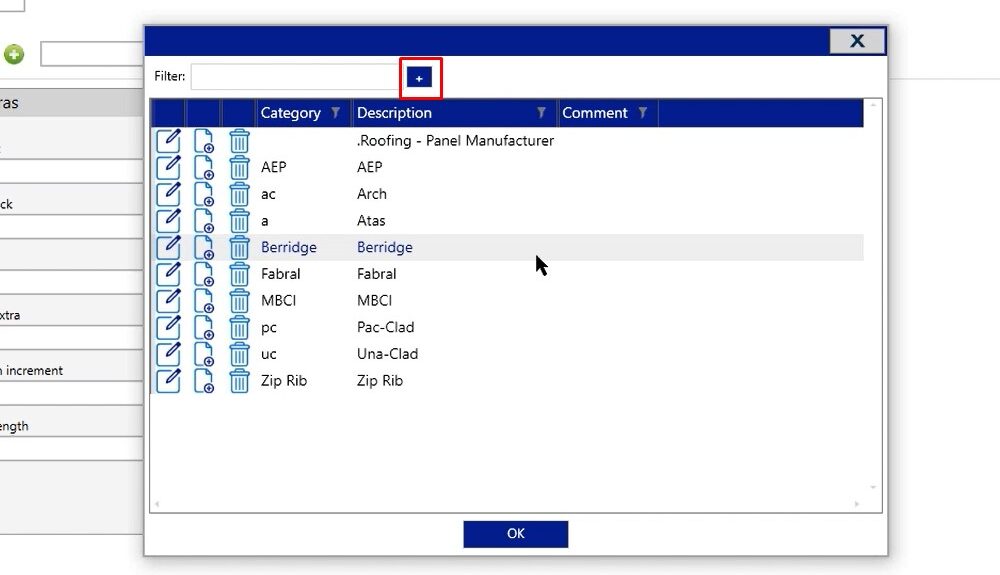Copy the Arch row with duplicate icon
This screenshot has width=1000, height=575.
(x=204, y=194)
